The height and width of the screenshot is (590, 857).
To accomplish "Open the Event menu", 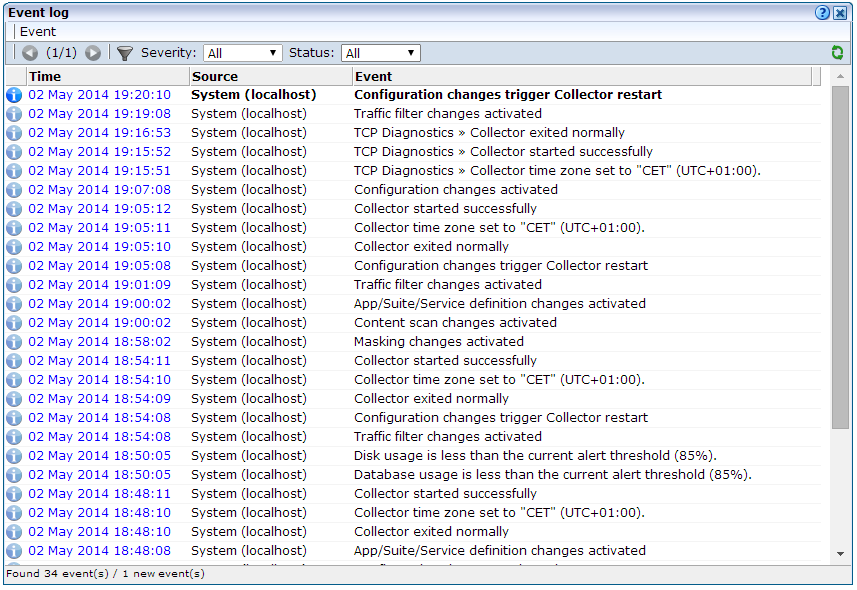I will pos(38,32).
